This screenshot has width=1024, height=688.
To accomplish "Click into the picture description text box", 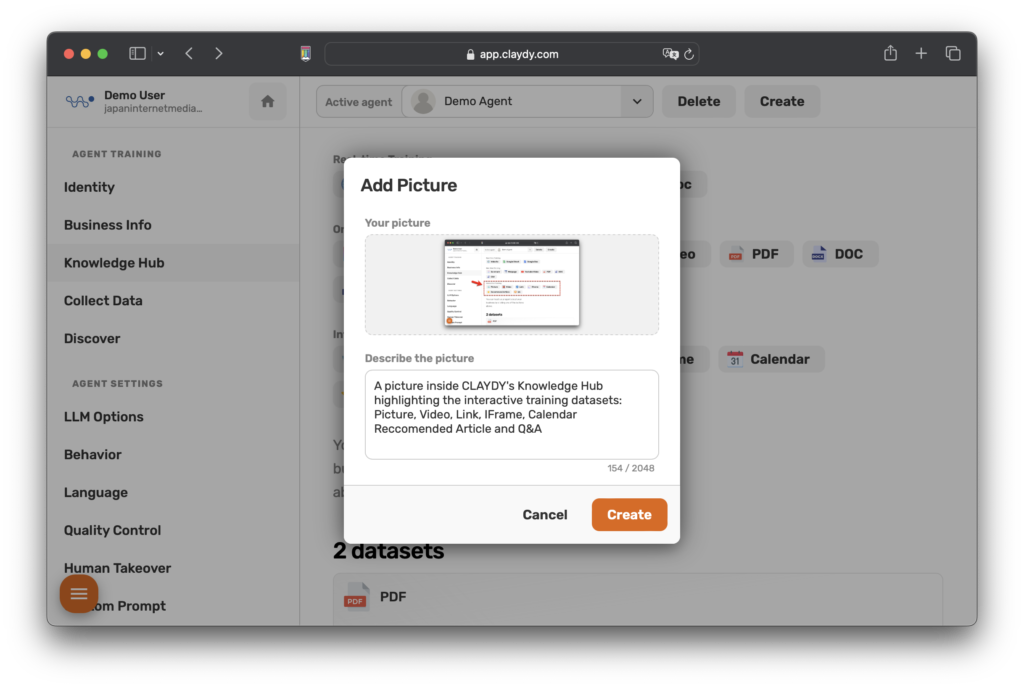I will coord(511,414).
